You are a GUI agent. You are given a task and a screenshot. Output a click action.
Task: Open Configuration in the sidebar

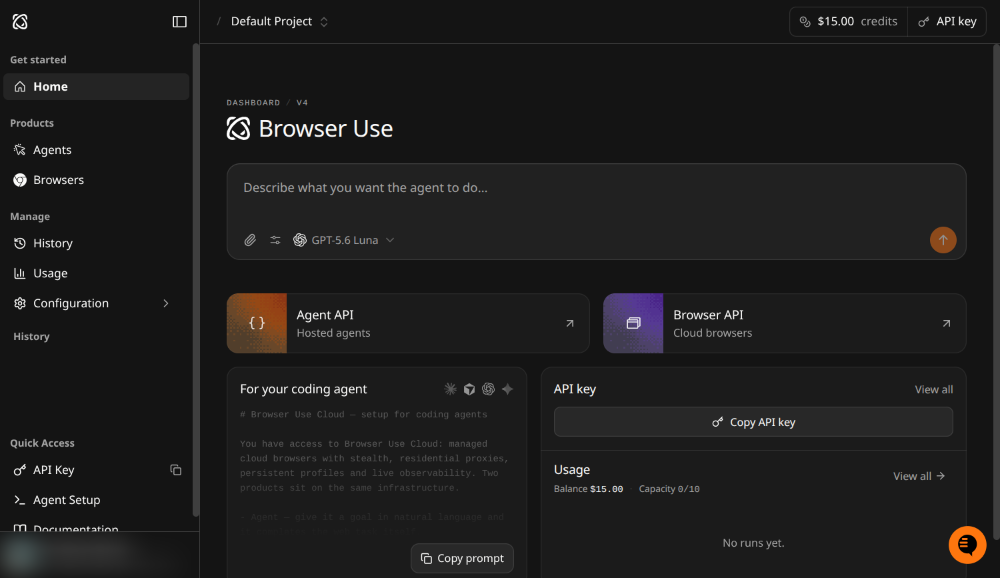[96, 303]
